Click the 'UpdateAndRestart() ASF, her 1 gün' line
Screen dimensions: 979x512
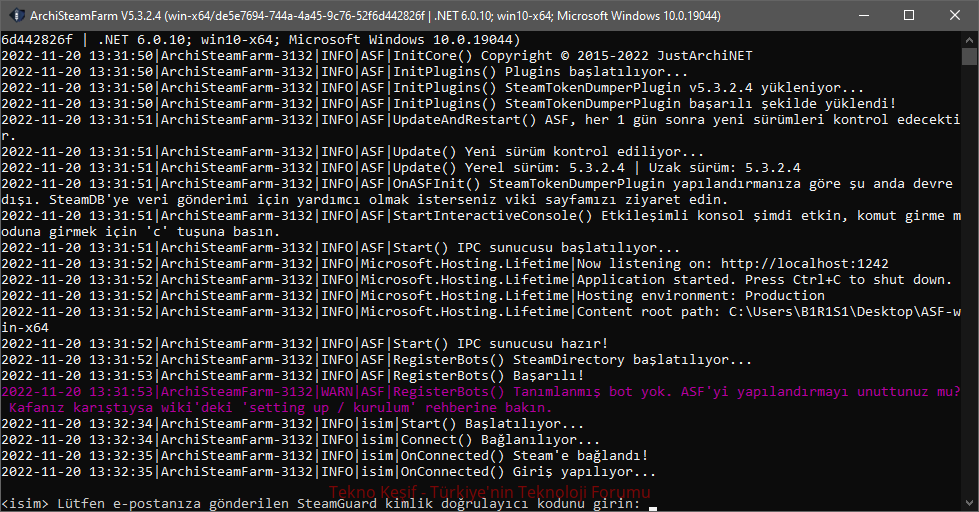[481, 120]
